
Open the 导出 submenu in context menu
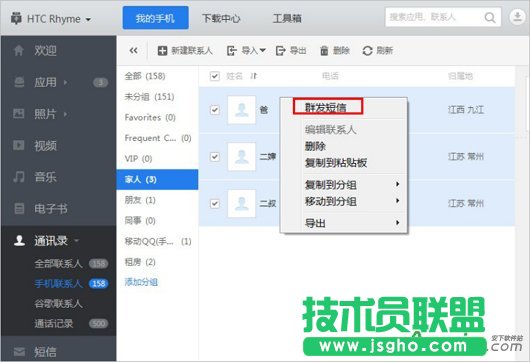click(x=344, y=223)
